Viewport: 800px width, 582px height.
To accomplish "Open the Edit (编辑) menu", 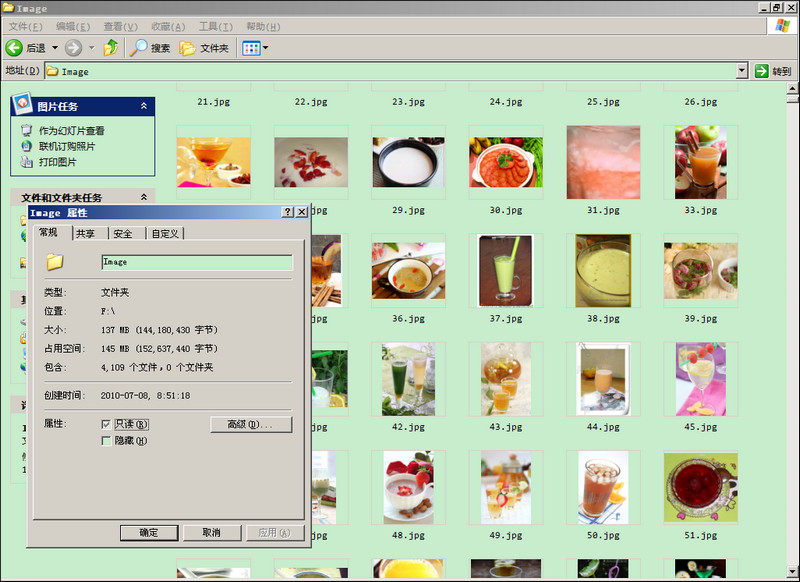I will pyautogui.click(x=73, y=26).
